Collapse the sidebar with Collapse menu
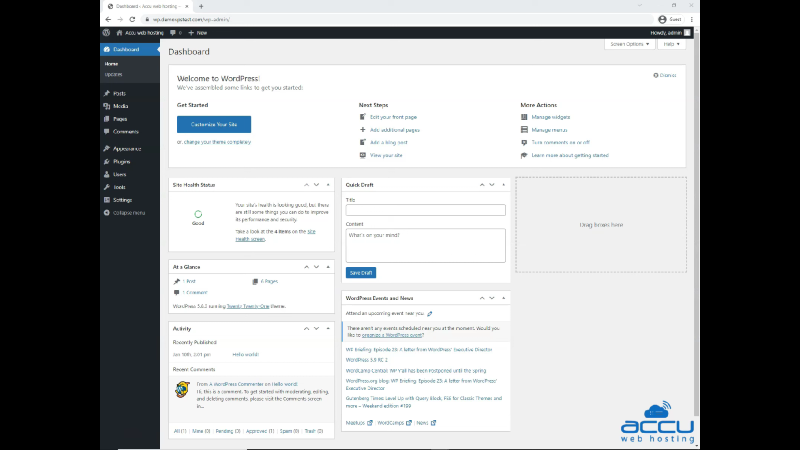The width and height of the screenshot is (800, 450). click(125, 213)
